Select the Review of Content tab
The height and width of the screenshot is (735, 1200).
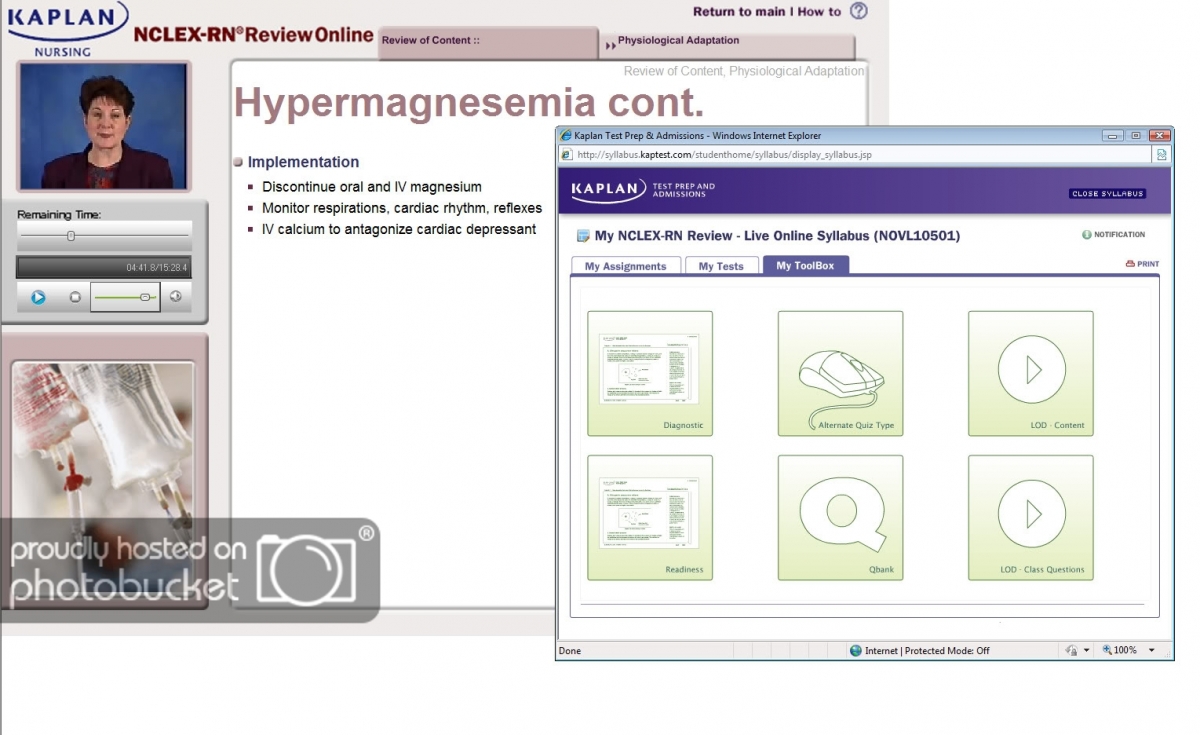click(430, 41)
